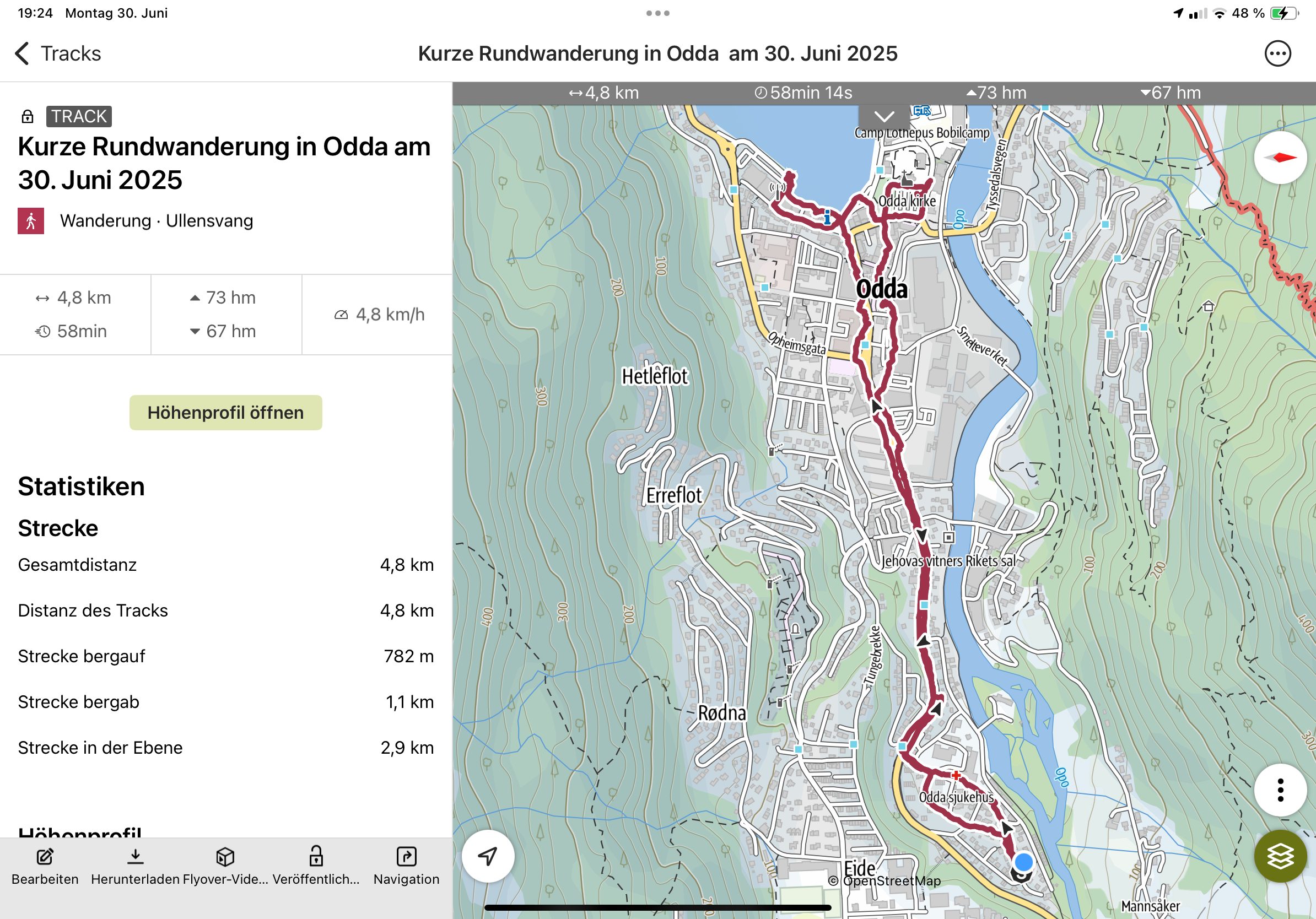
Task: Tap the Odda kirke map label
Action: (907, 201)
